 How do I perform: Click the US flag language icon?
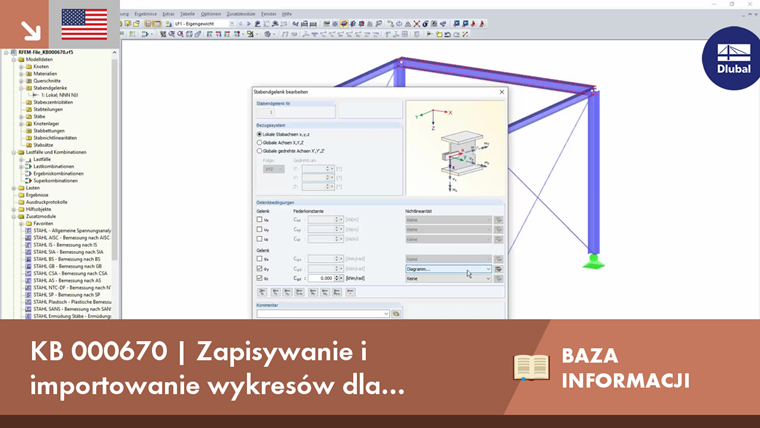tap(84, 24)
